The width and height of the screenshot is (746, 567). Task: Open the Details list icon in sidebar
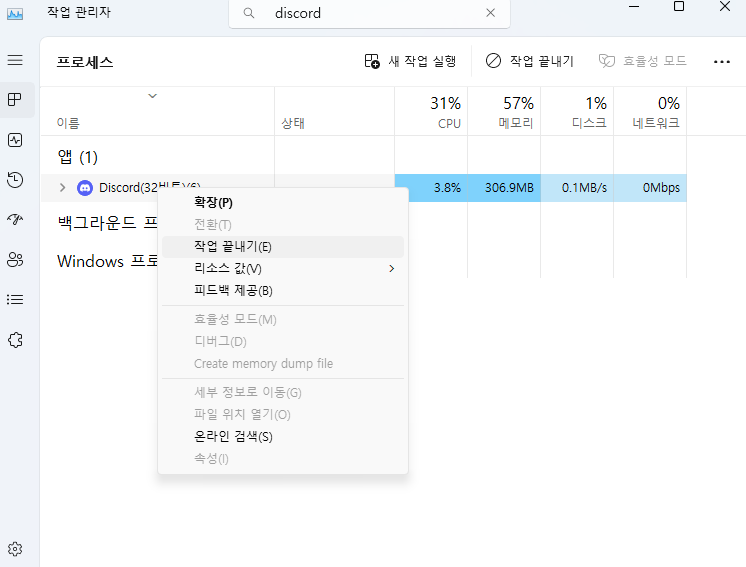(15, 299)
